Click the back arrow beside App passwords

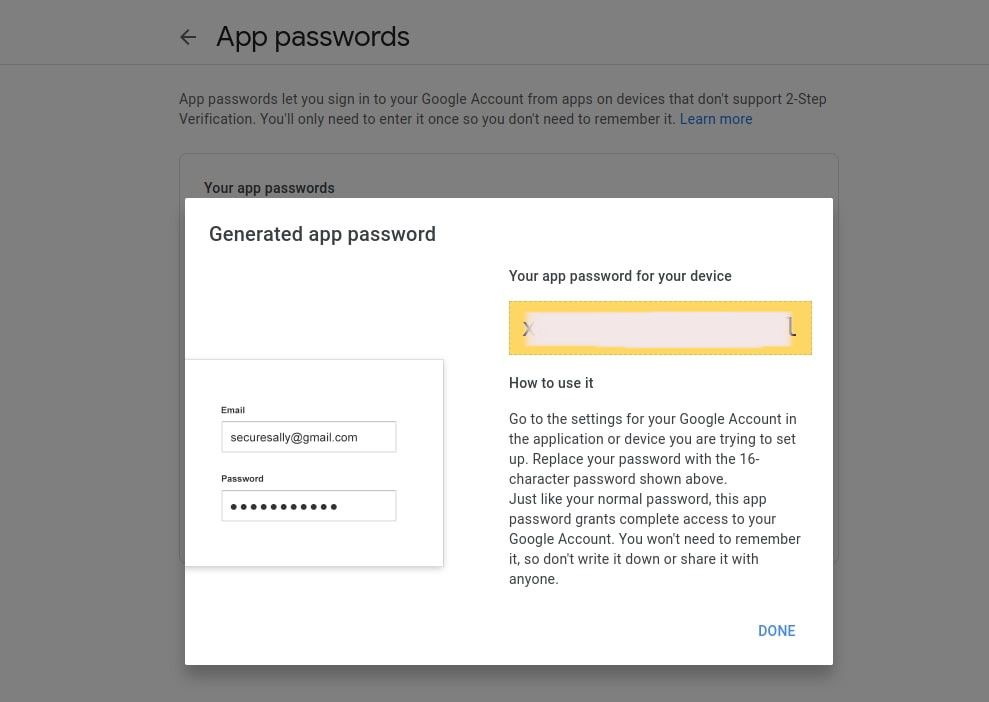[188, 38]
